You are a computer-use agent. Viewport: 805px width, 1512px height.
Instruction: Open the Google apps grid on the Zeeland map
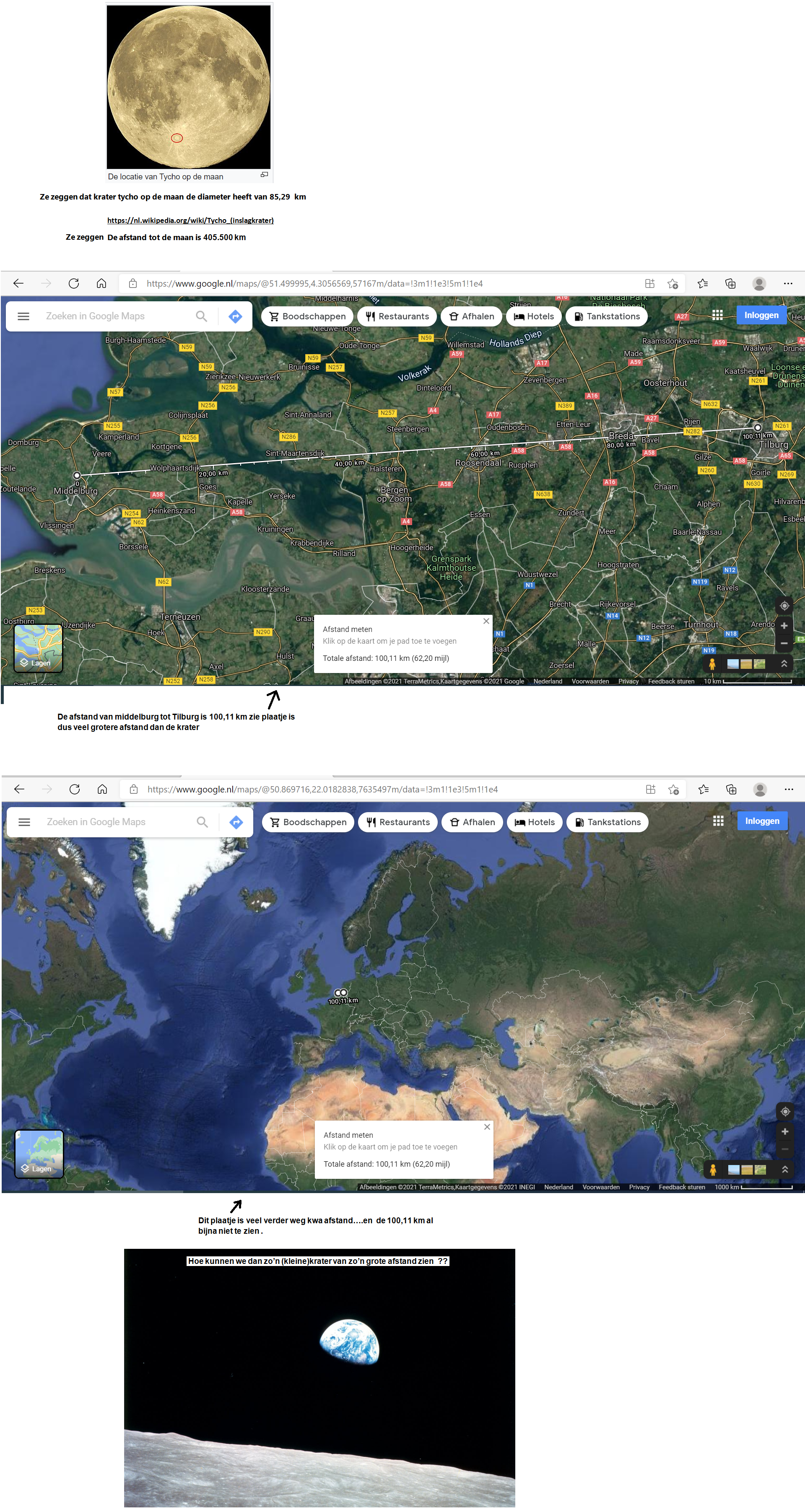click(717, 315)
